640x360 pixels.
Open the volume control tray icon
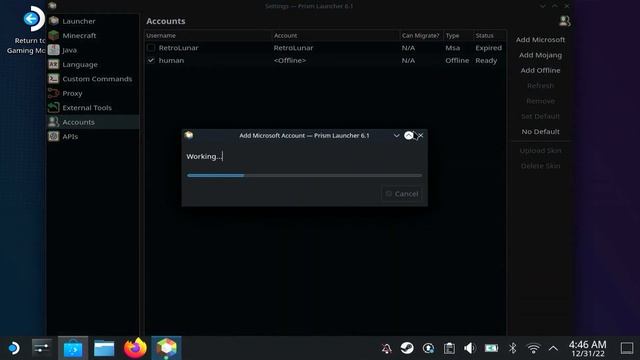470,348
